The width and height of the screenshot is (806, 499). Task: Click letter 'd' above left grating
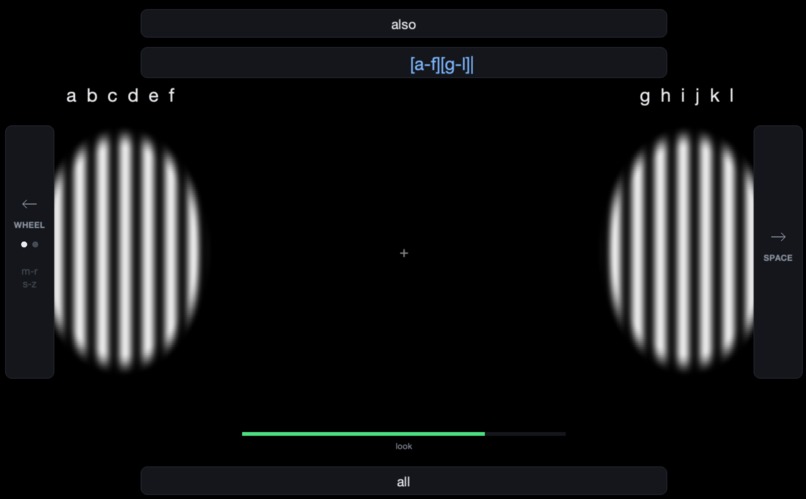133,95
